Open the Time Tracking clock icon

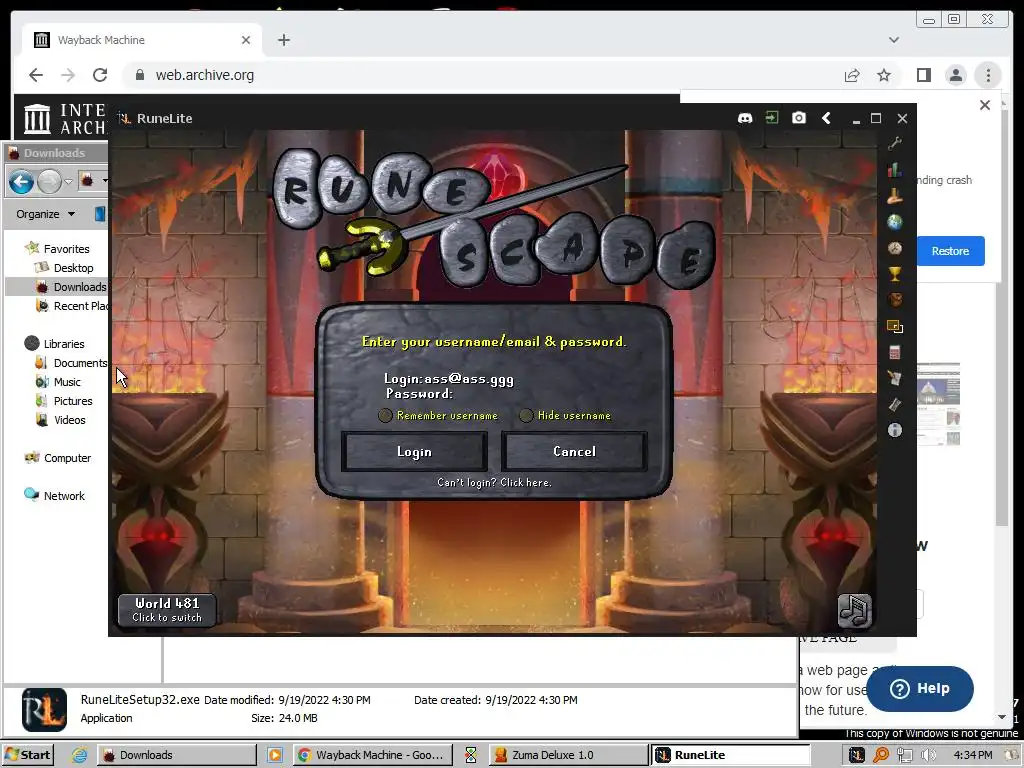click(x=895, y=248)
